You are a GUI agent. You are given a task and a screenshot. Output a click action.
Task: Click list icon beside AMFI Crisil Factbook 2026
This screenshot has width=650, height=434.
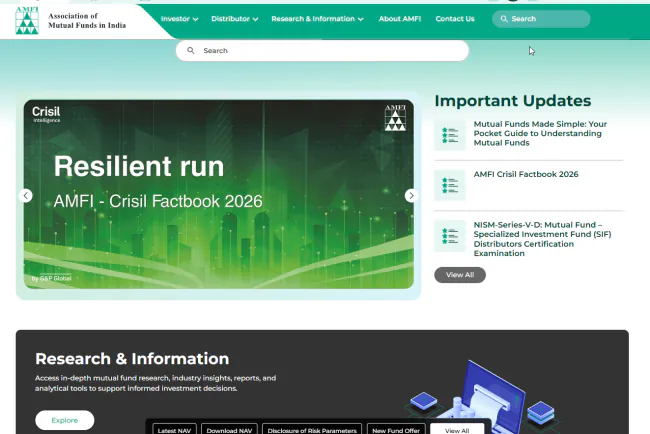click(450, 185)
